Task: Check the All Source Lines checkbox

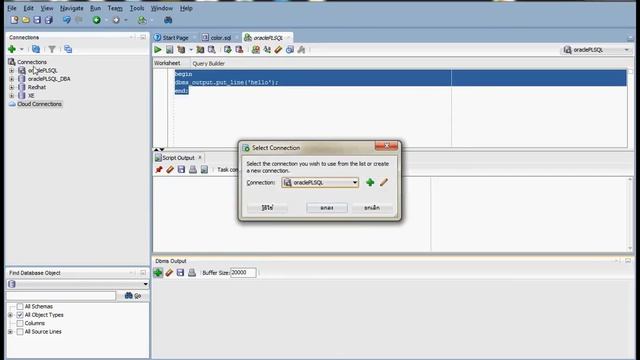Action: click(20, 332)
